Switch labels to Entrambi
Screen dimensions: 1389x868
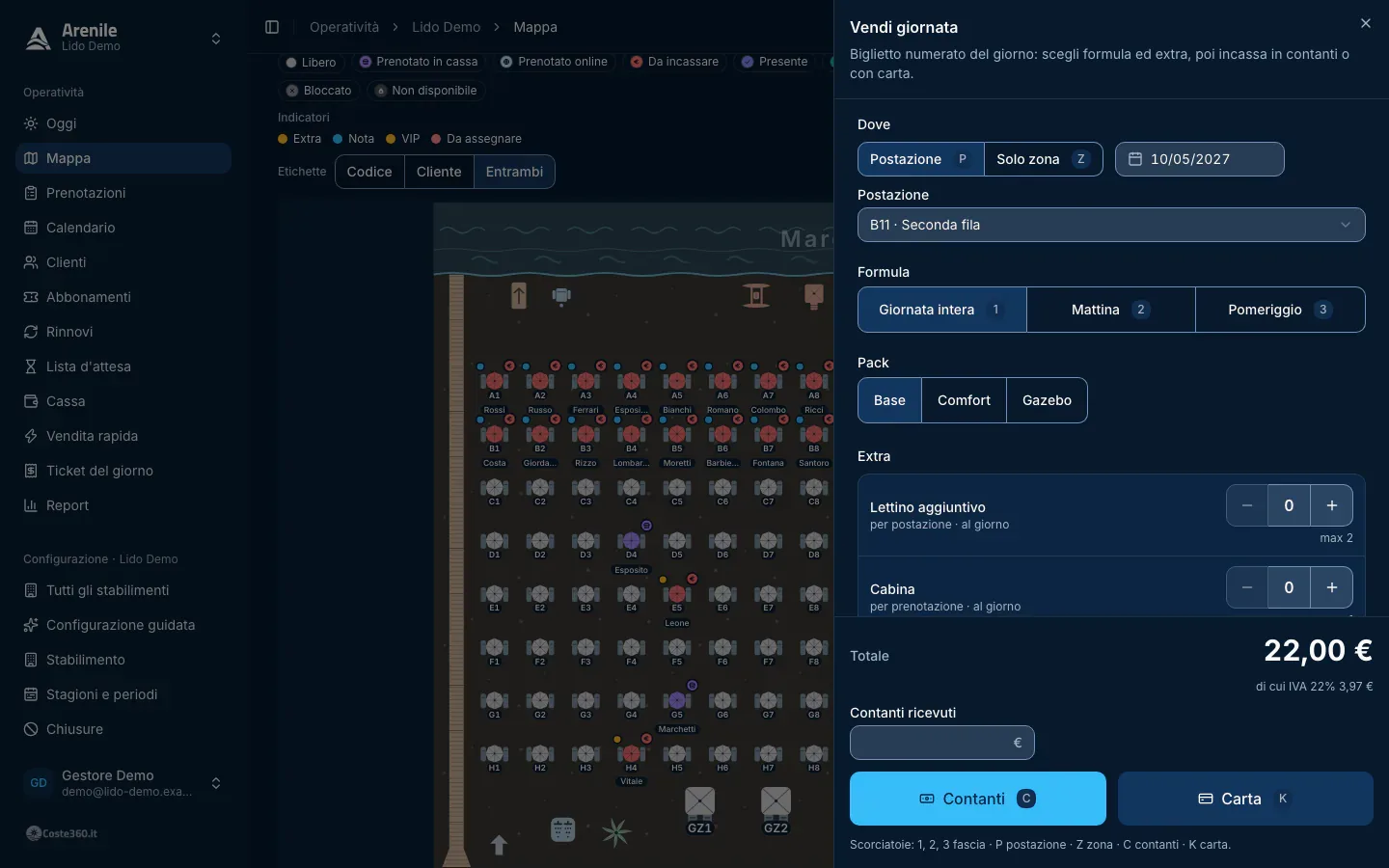(514, 172)
